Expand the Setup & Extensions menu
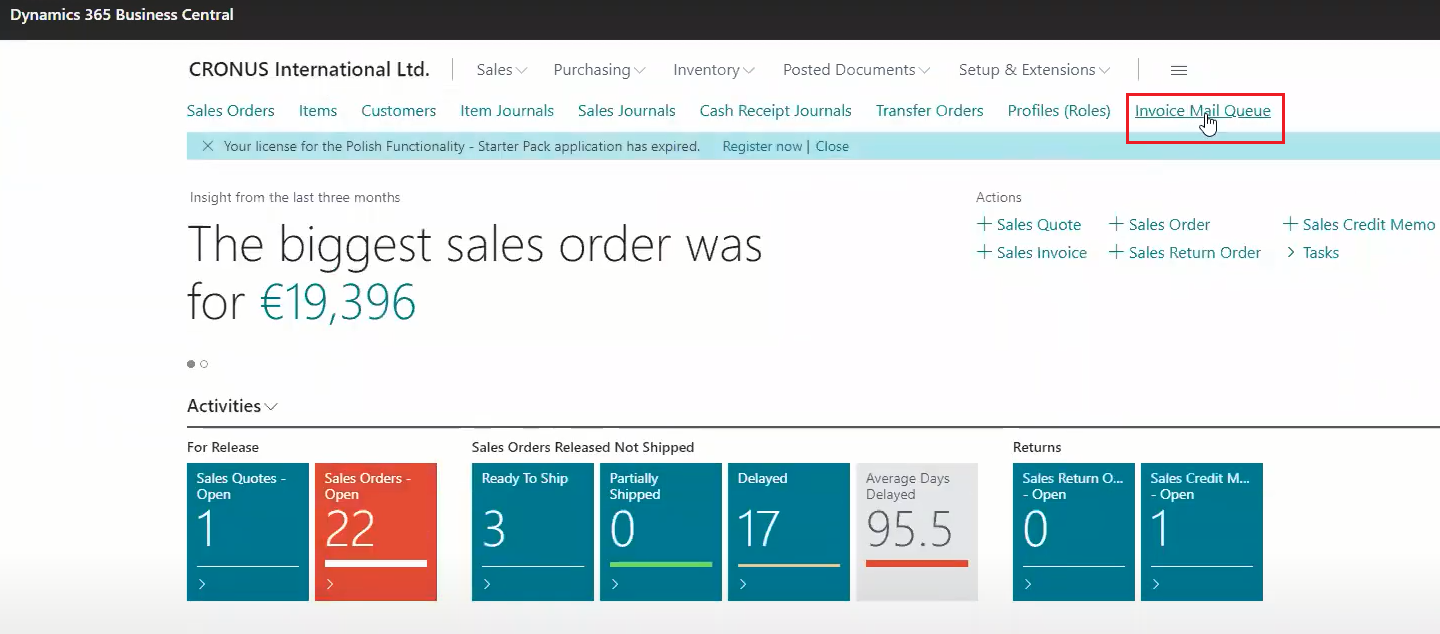Screen dimensions: 1440x634 [x=1034, y=70]
